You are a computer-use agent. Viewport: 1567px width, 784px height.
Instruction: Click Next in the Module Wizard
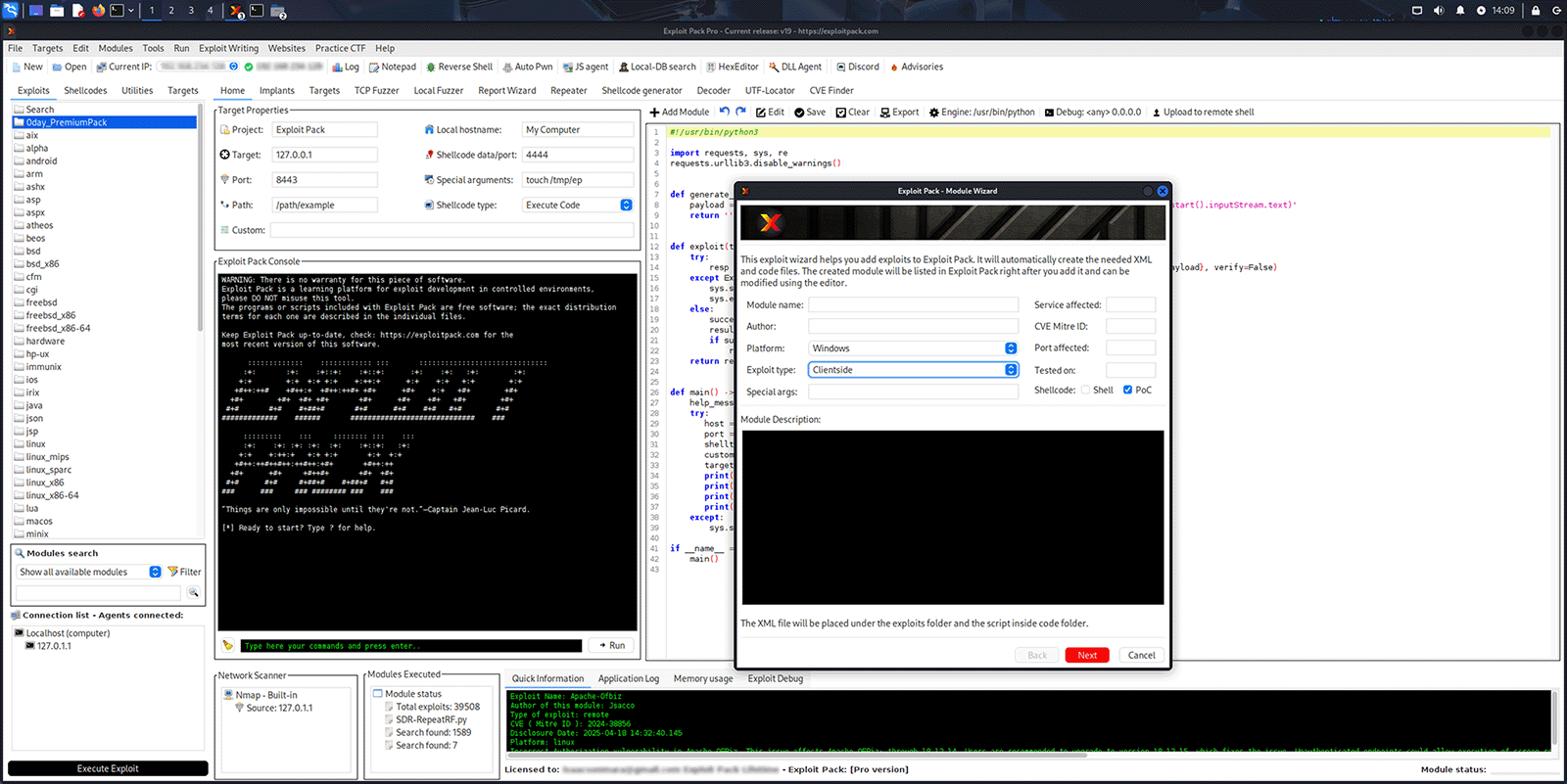click(1086, 656)
